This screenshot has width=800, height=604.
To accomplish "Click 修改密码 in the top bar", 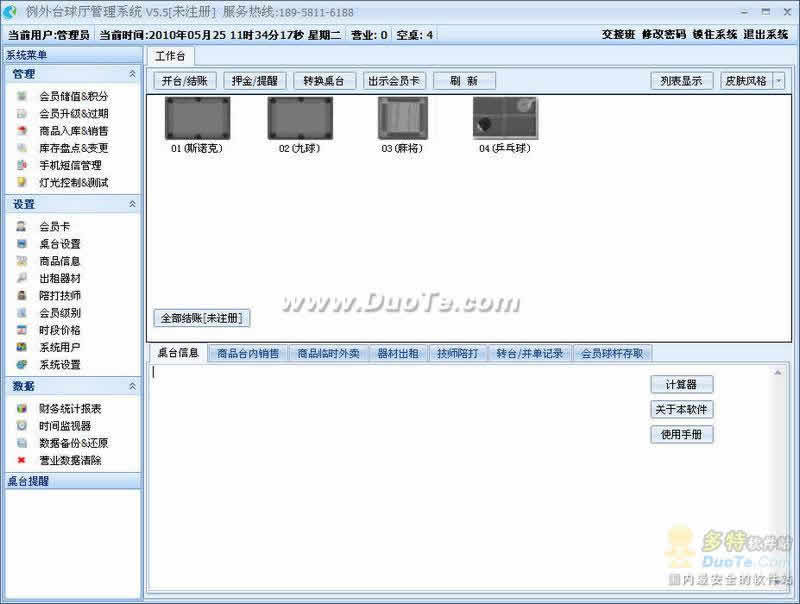I will 665,34.
